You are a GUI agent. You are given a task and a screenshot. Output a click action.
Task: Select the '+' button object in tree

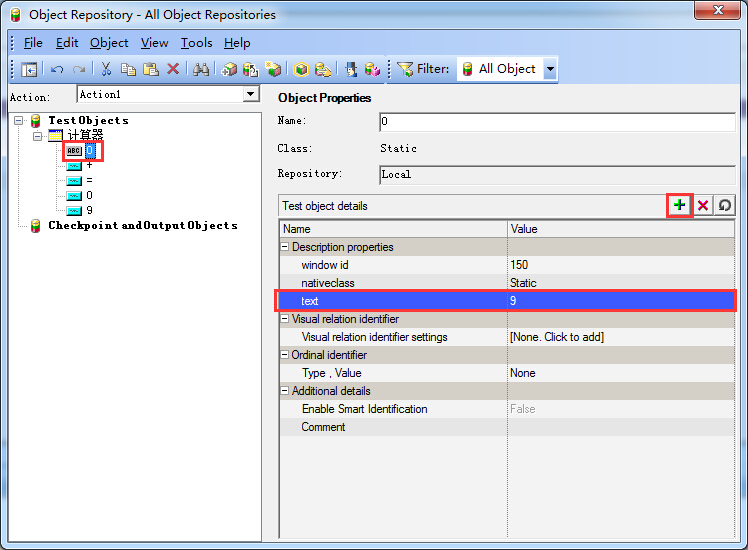click(89, 166)
